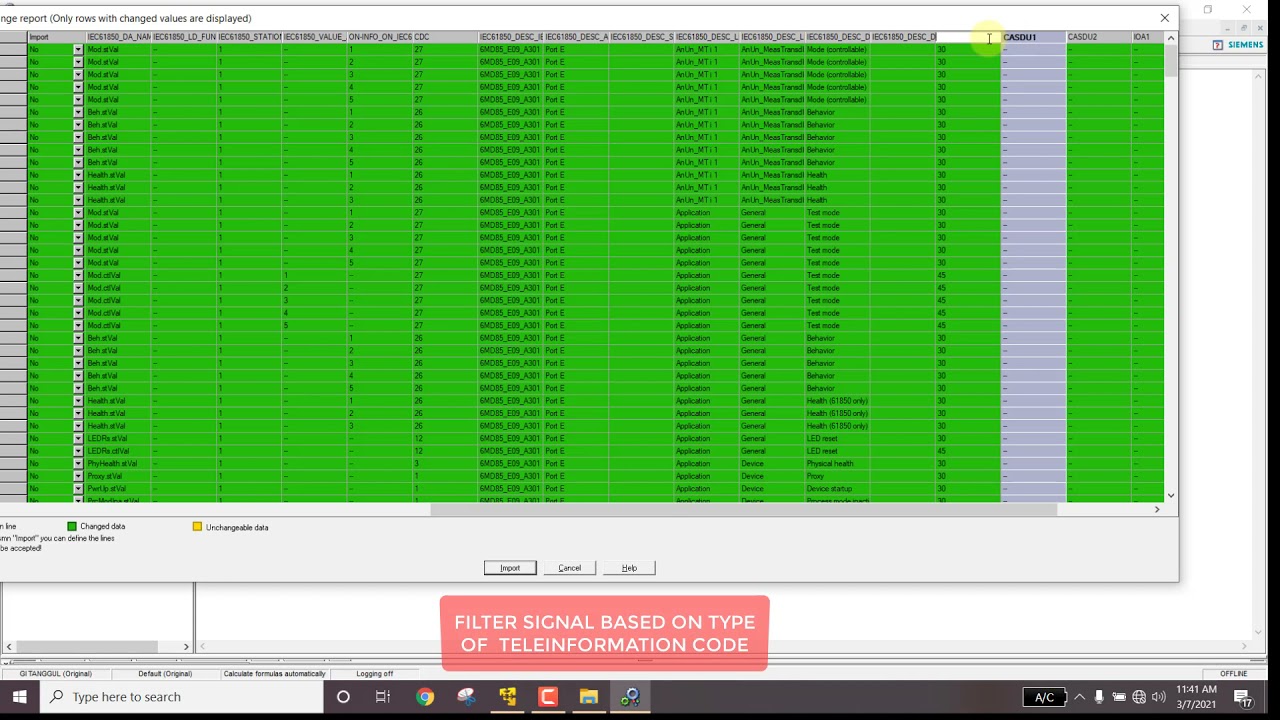The height and width of the screenshot is (720, 1280).
Task: Open Help for the change report
Action: coord(629,568)
